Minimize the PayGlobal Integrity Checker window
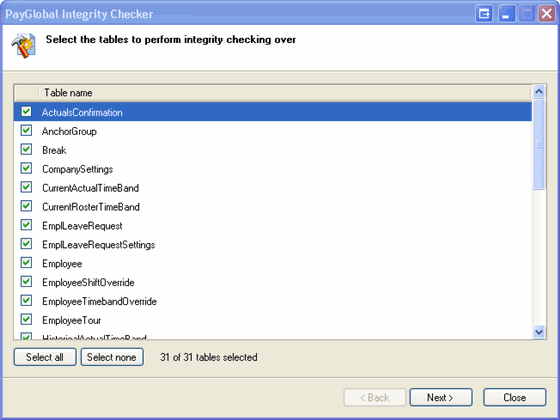 506,14
